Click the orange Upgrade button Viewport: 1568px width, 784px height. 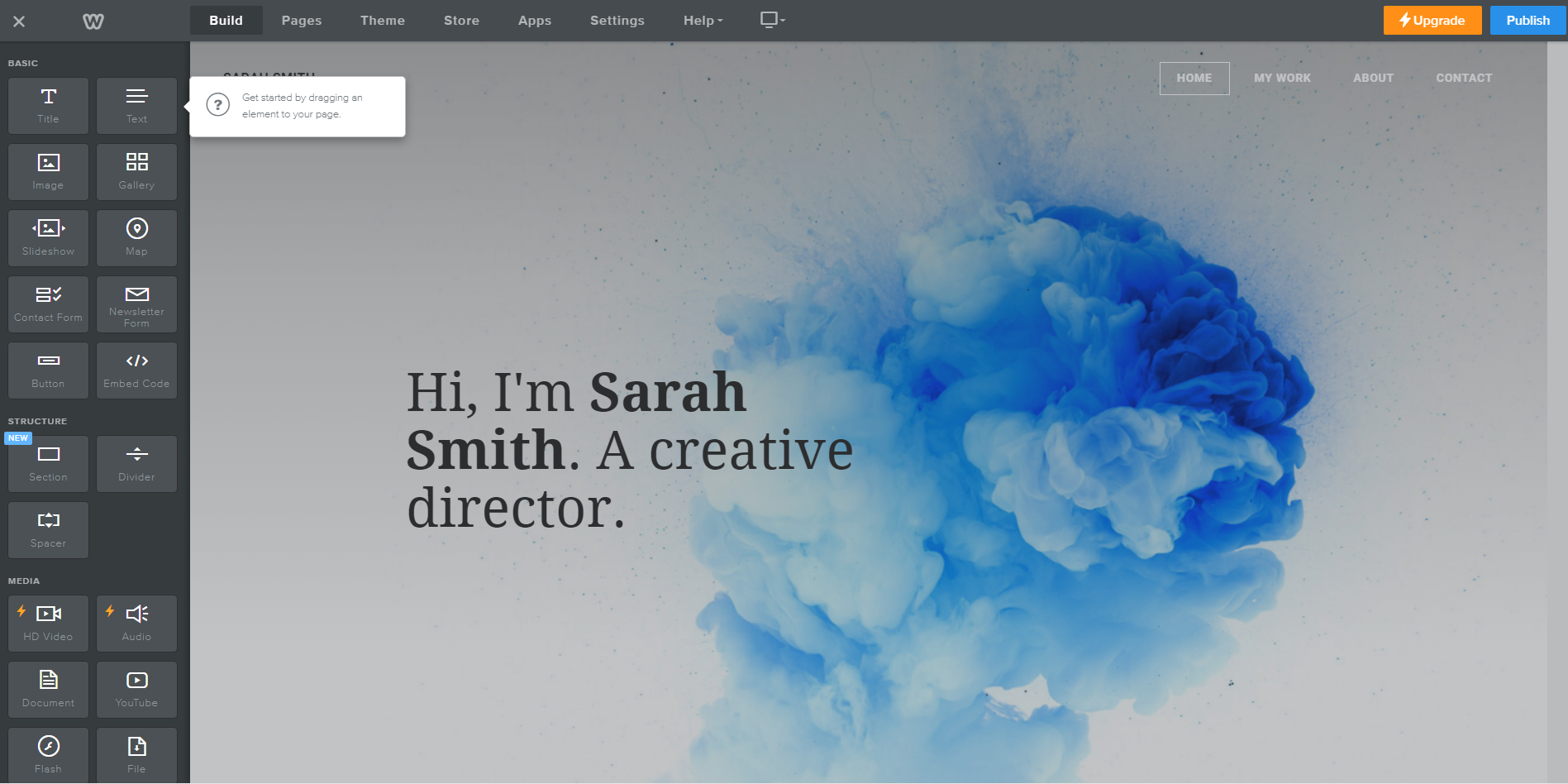coord(1432,21)
